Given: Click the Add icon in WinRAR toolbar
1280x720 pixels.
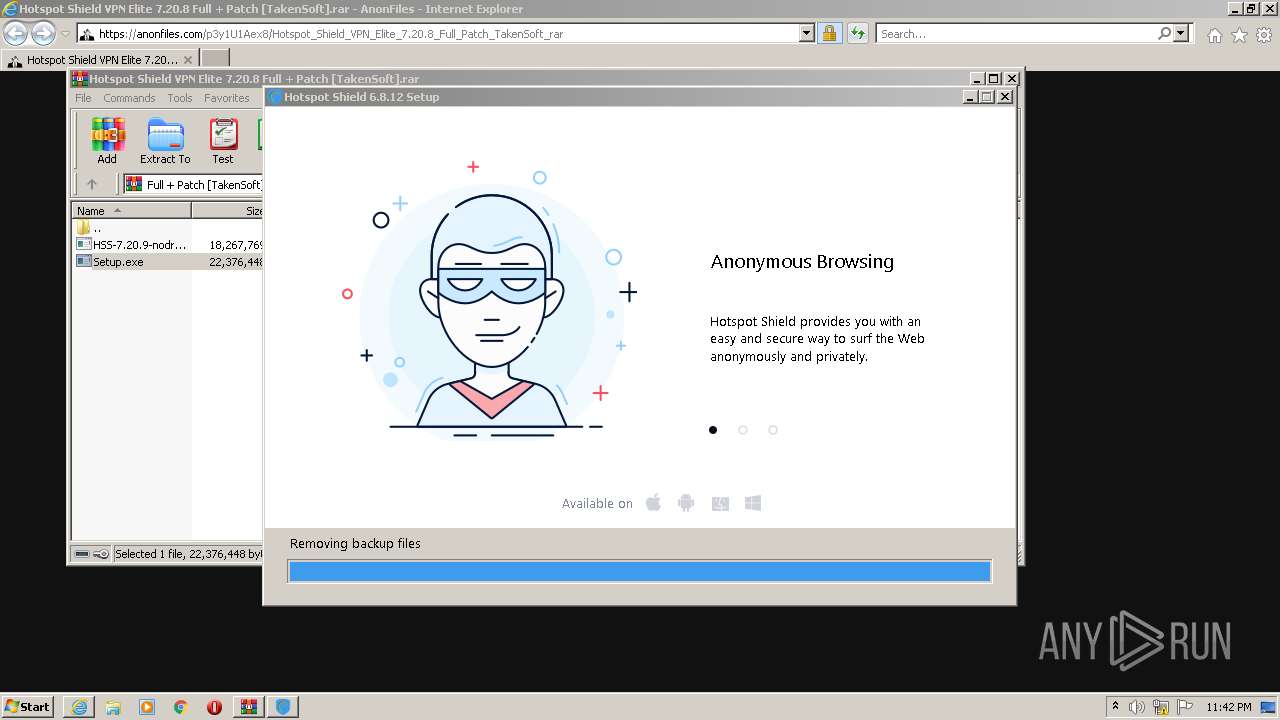Looking at the screenshot, I should [x=107, y=140].
